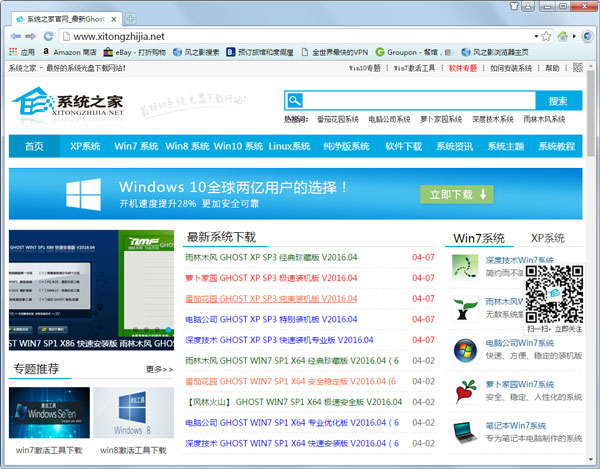Open the home page icon in toolbar
The height and width of the screenshot is (469, 600).
pos(562,36)
